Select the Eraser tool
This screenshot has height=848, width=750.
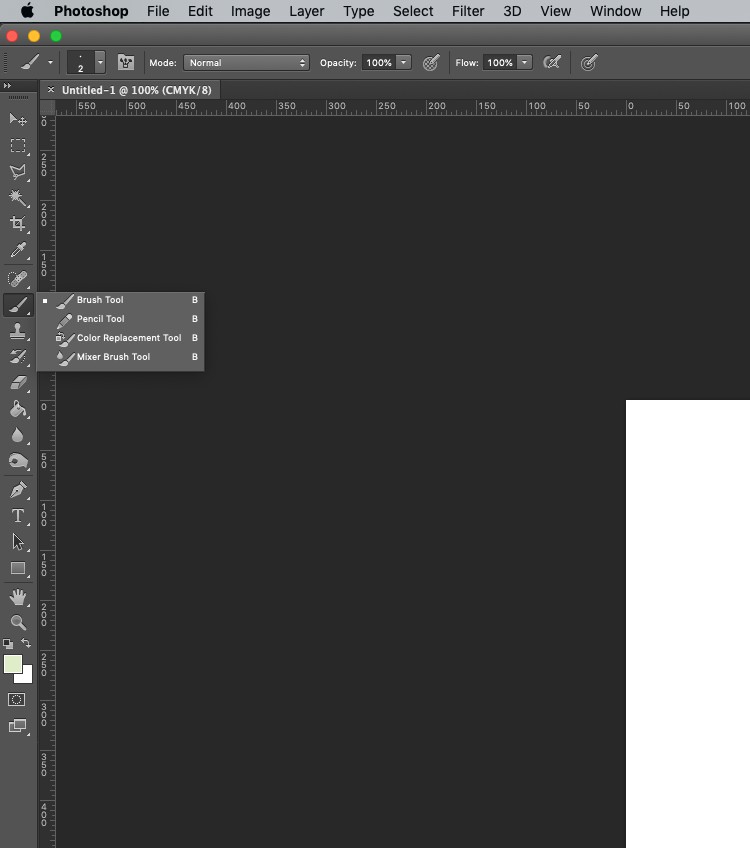18,383
